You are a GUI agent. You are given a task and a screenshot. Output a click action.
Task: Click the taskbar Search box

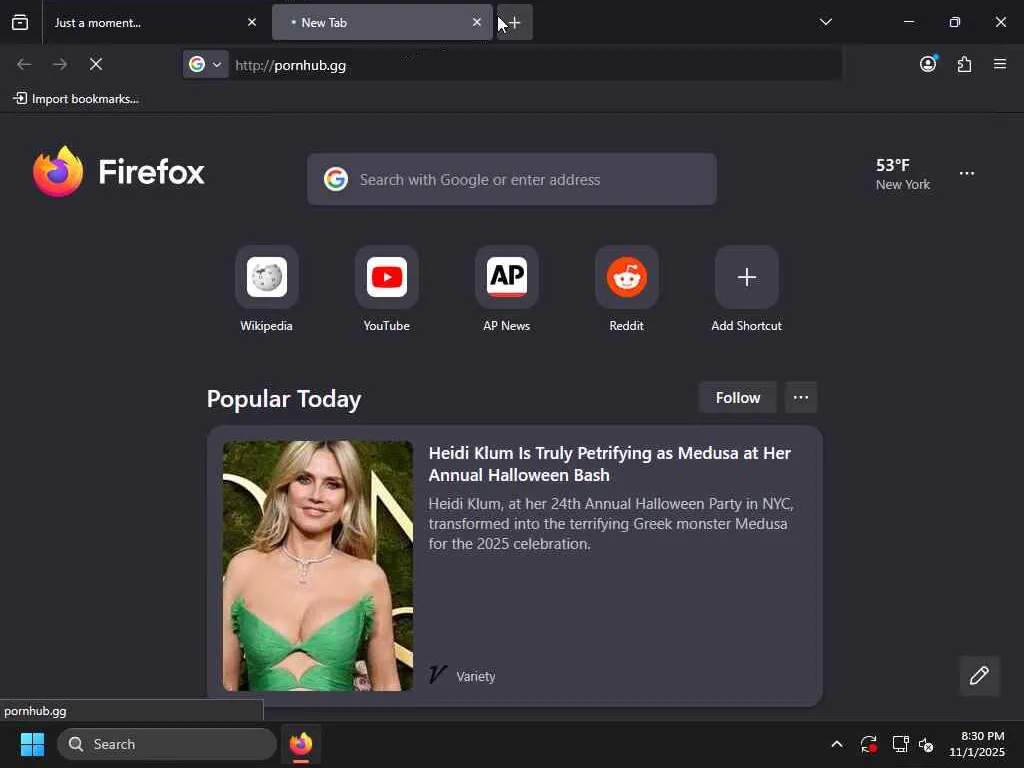(167, 744)
